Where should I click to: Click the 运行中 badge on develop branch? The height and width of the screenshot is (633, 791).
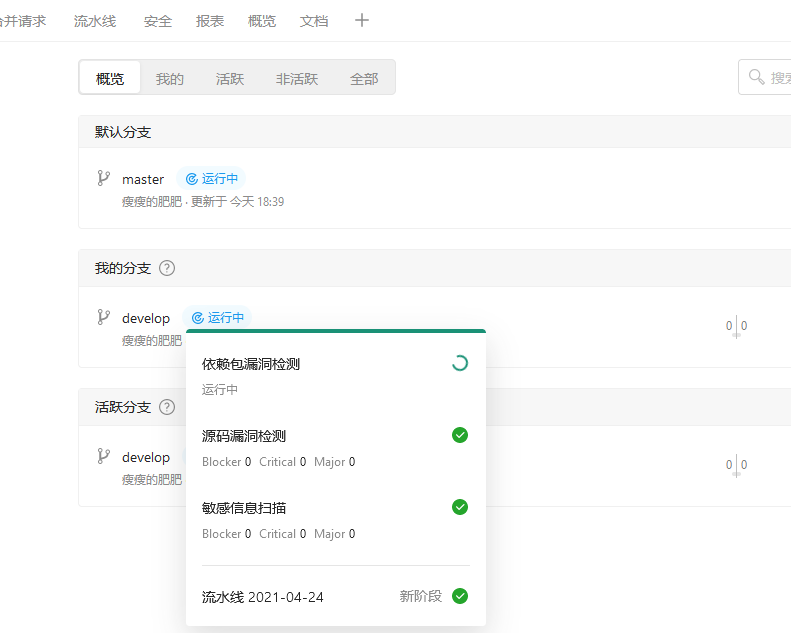218,318
